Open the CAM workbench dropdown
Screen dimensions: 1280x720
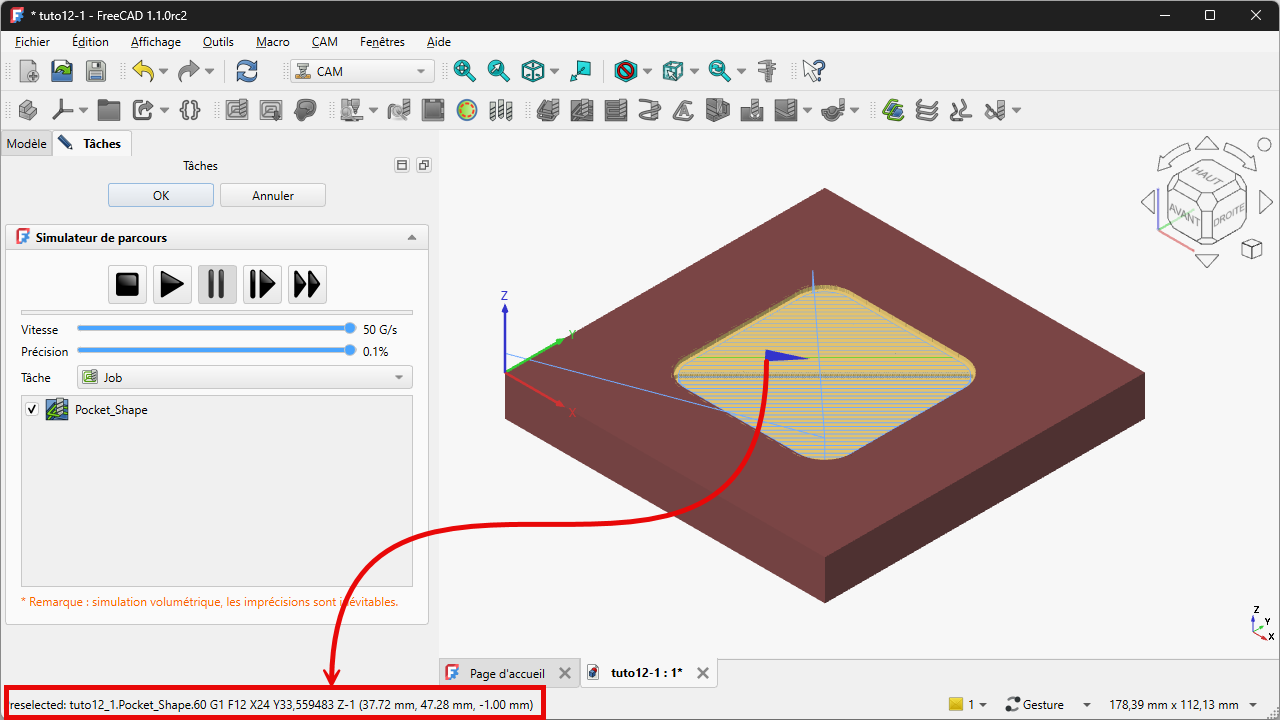pyautogui.click(x=362, y=71)
